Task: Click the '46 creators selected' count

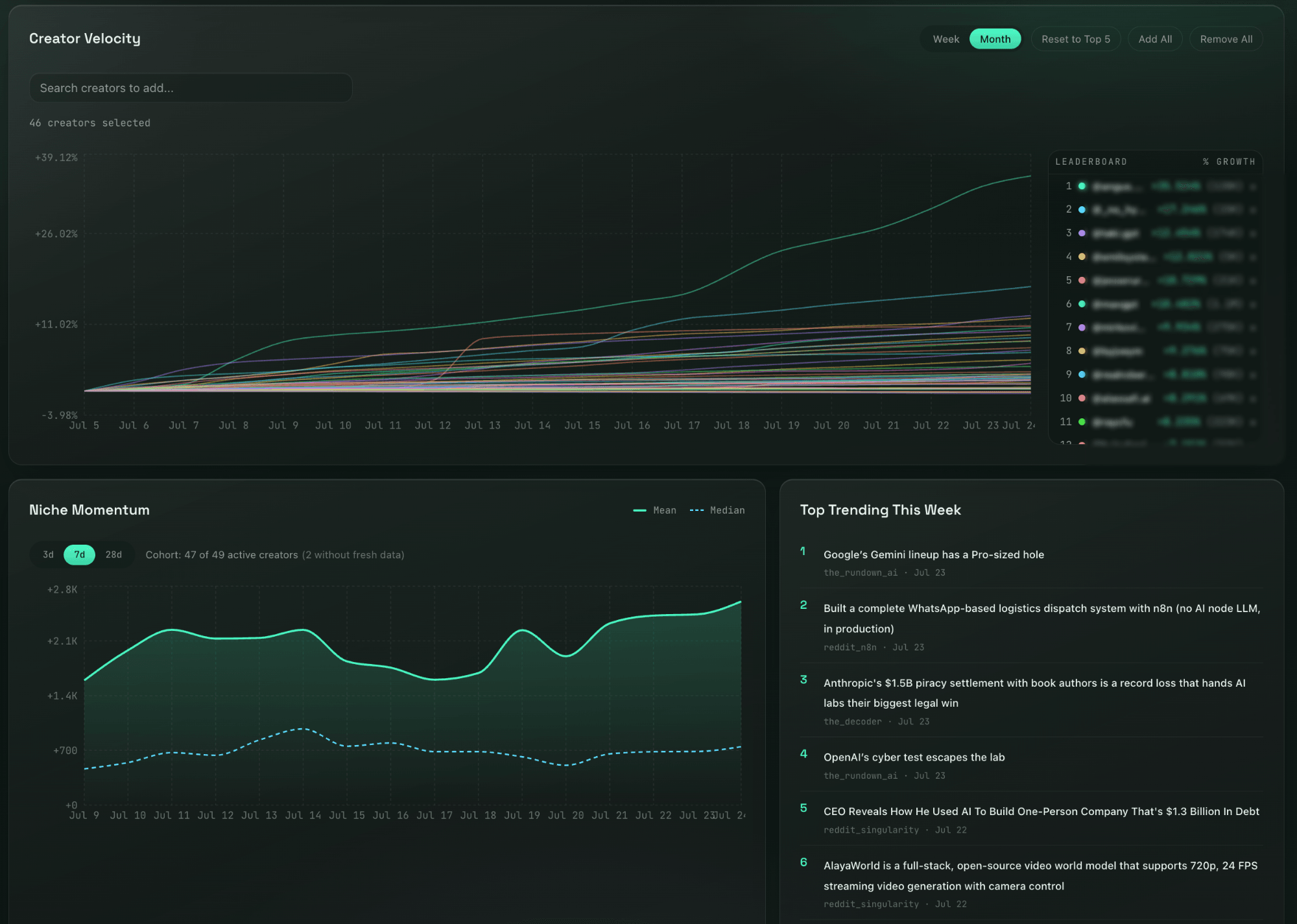Action: pos(89,123)
